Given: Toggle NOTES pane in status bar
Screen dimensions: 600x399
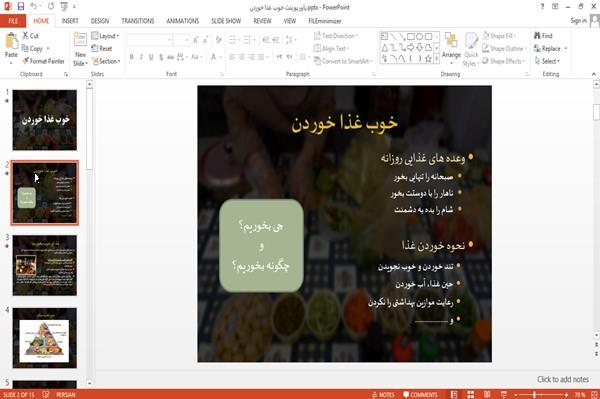Looking at the screenshot, I should coord(383,395).
